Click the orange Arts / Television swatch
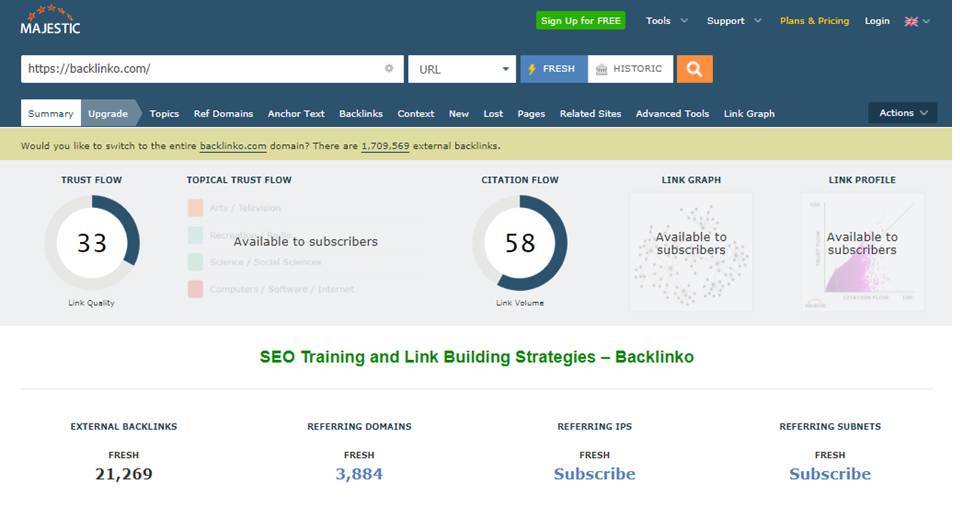 pyautogui.click(x=195, y=208)
